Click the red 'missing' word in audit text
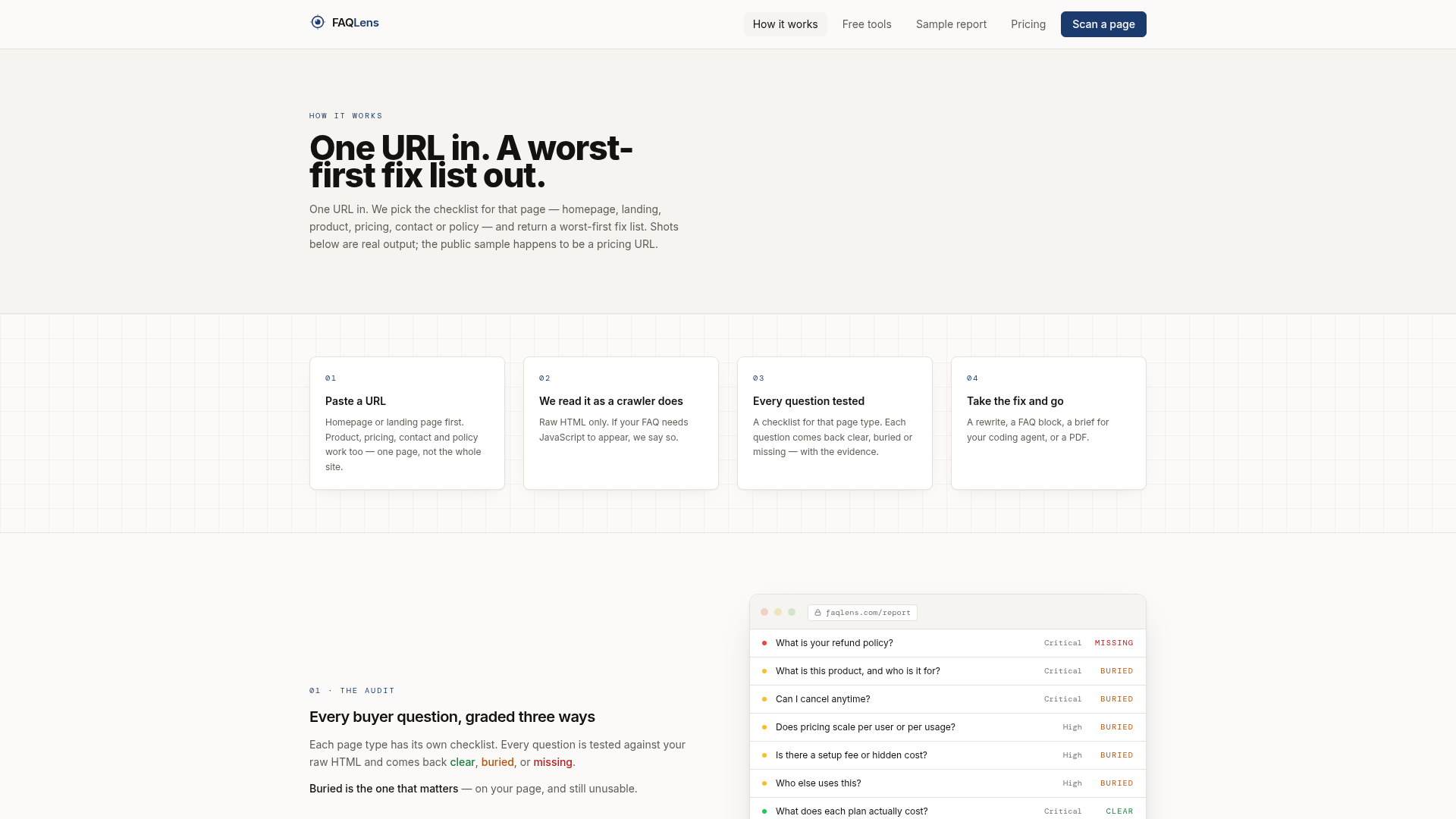The height and width of the screenshot is (819, 1456). pos(553,762)
